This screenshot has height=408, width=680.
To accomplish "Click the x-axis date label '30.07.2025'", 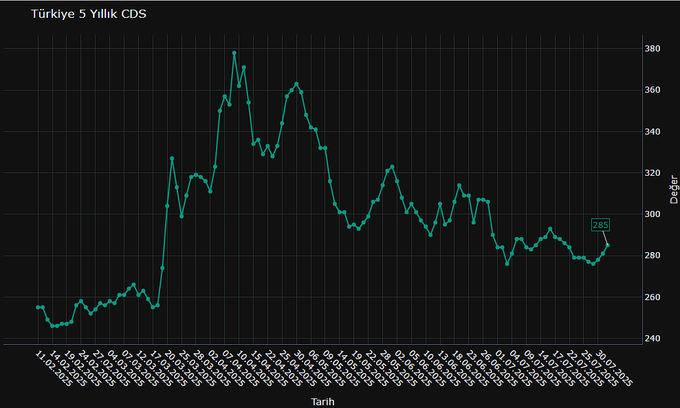I will [x=613, y=368].
